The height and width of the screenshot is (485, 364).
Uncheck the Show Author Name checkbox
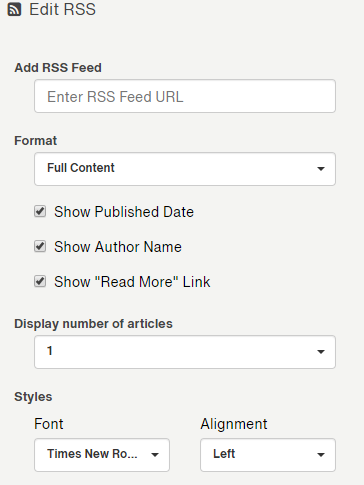click(x=40, y=246)
